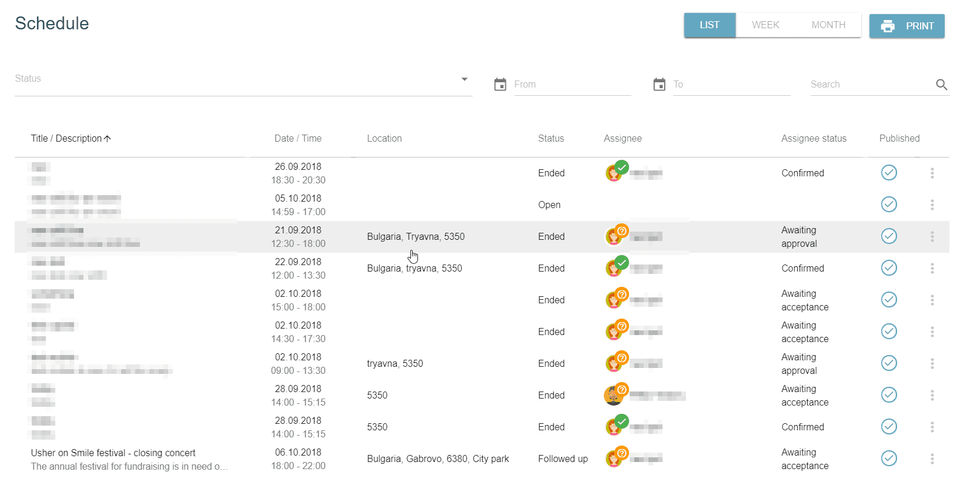
Task: Toggle published check for 02.10.2018 14:30 shift
Action: [889, 332]
